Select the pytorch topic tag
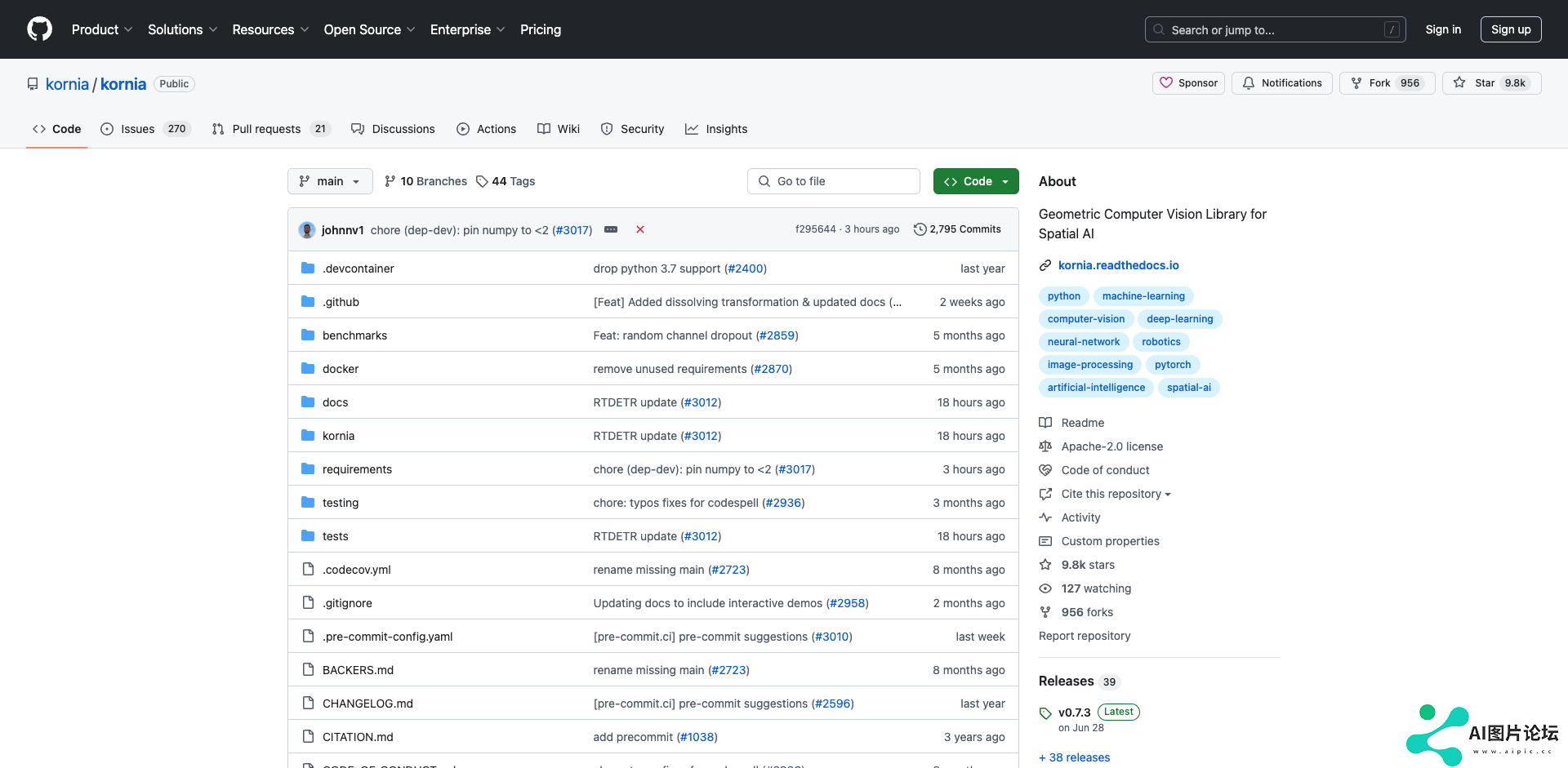 pos(1173,365)
